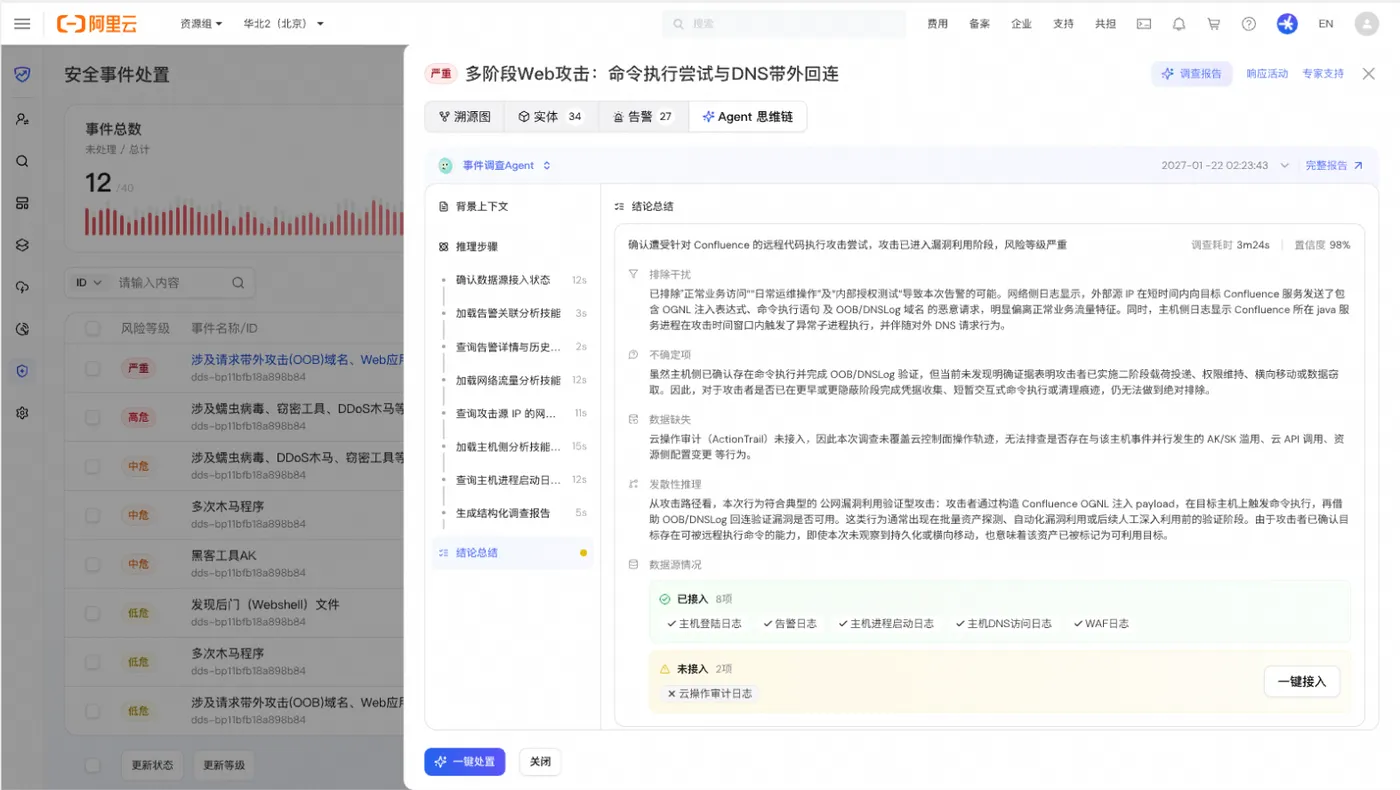Click the 调查报告 button
The width and height of the screenshot is (1400, 790).
(x=1191, y=74)
